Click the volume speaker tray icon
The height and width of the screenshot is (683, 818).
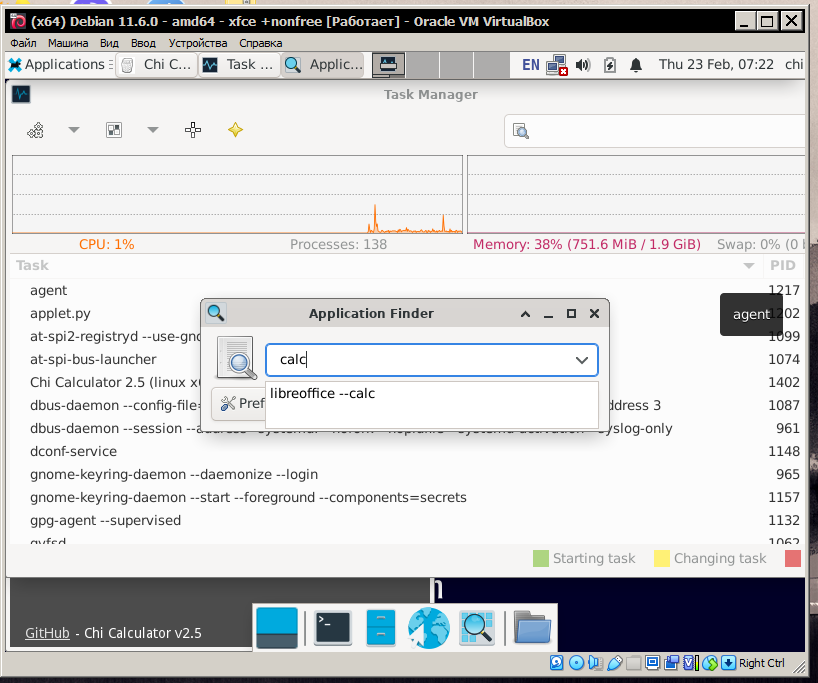click(583, 65)
